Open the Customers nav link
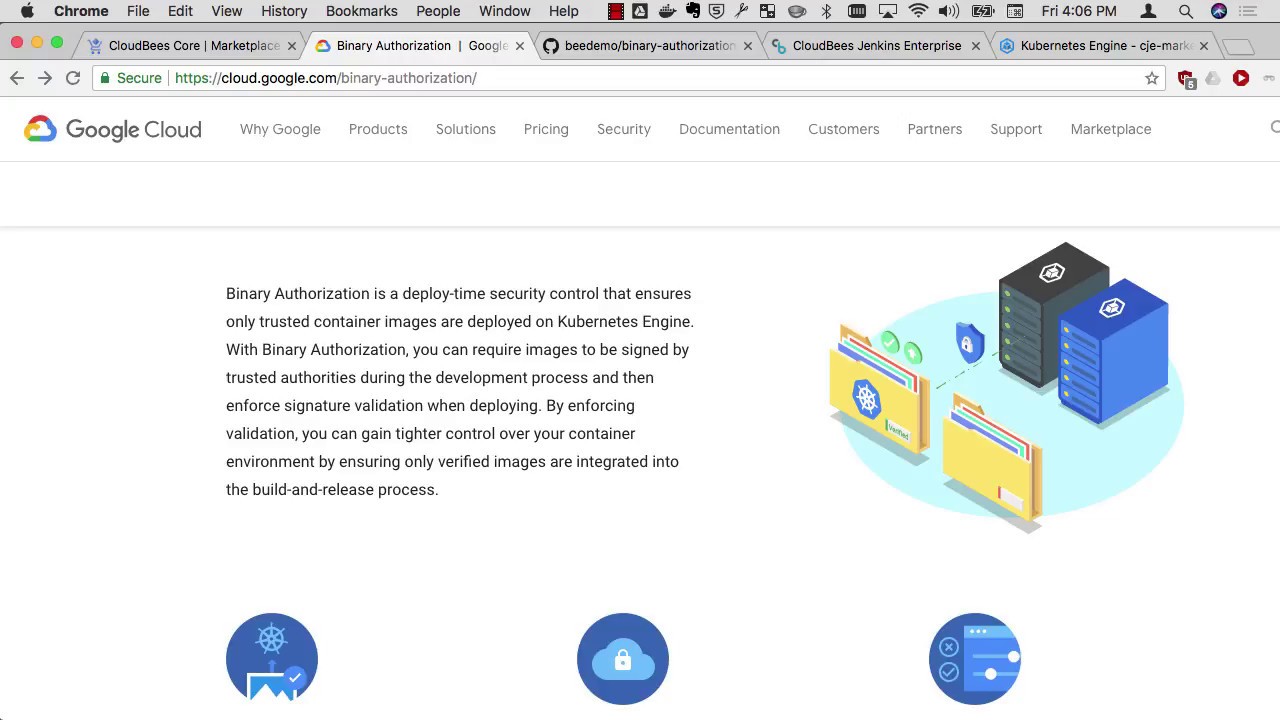The height and width of the screenshot is (720, 1280). 844,129
